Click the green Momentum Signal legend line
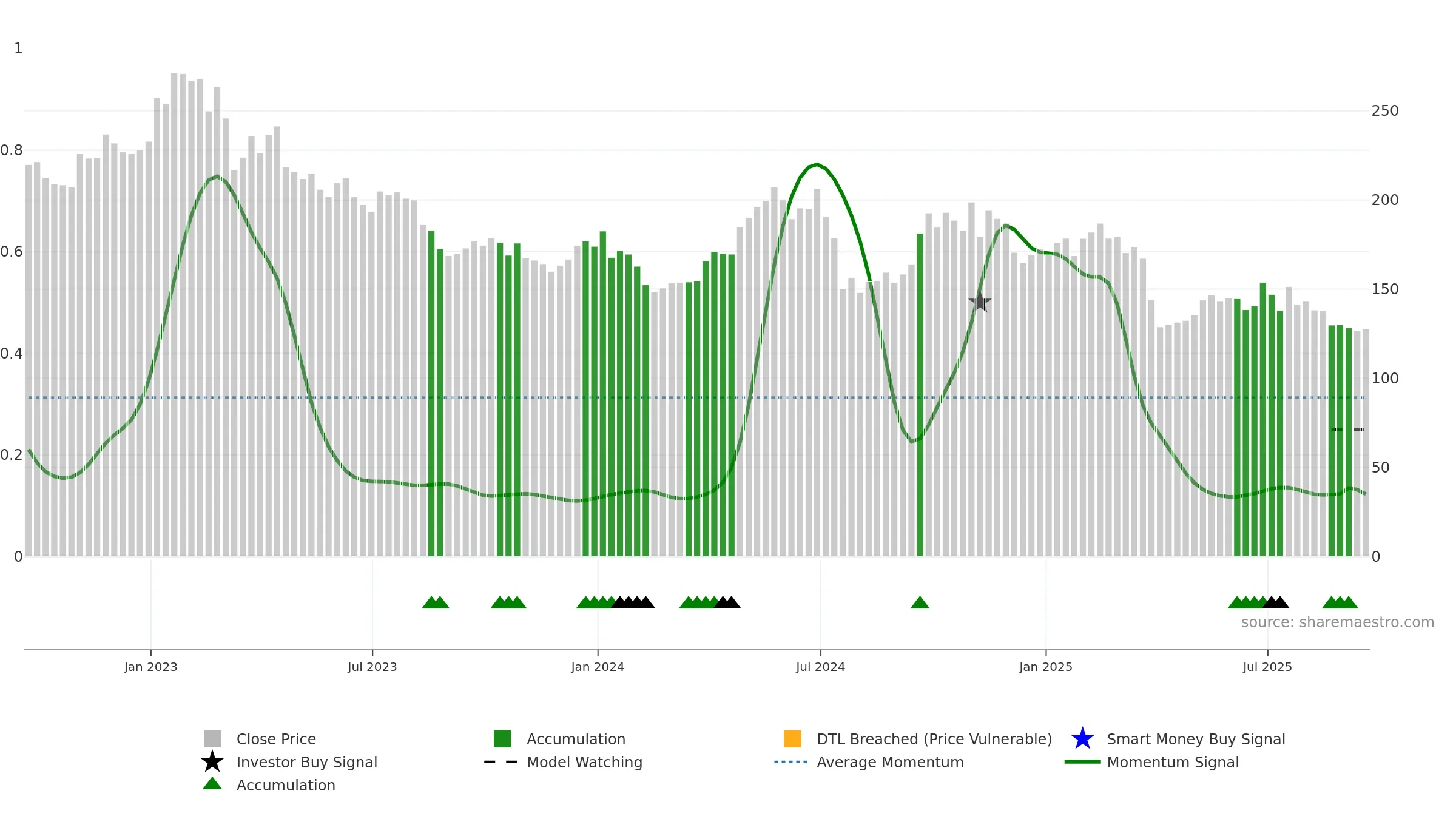The width and height of the screenshot is (1456, 819). (1082, 762)
